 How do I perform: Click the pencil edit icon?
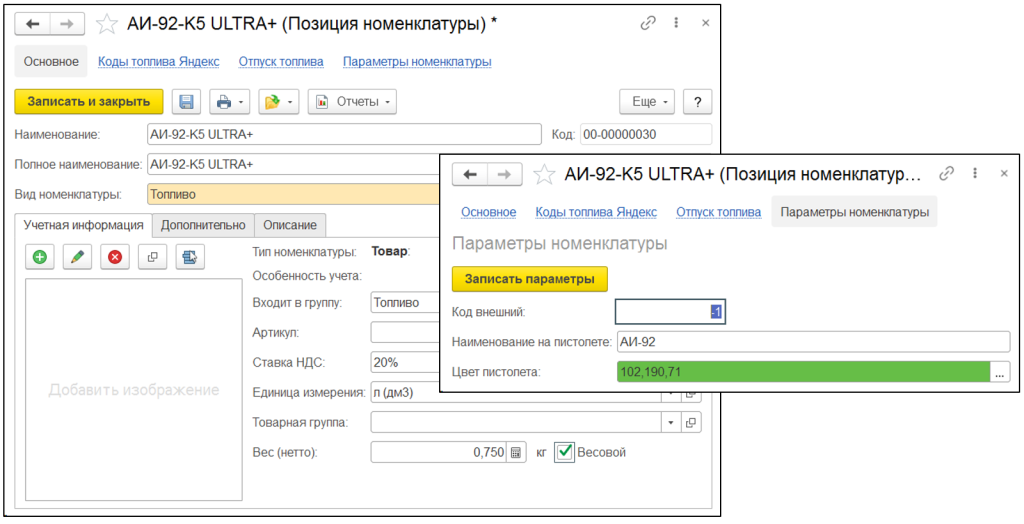point(77,257)
